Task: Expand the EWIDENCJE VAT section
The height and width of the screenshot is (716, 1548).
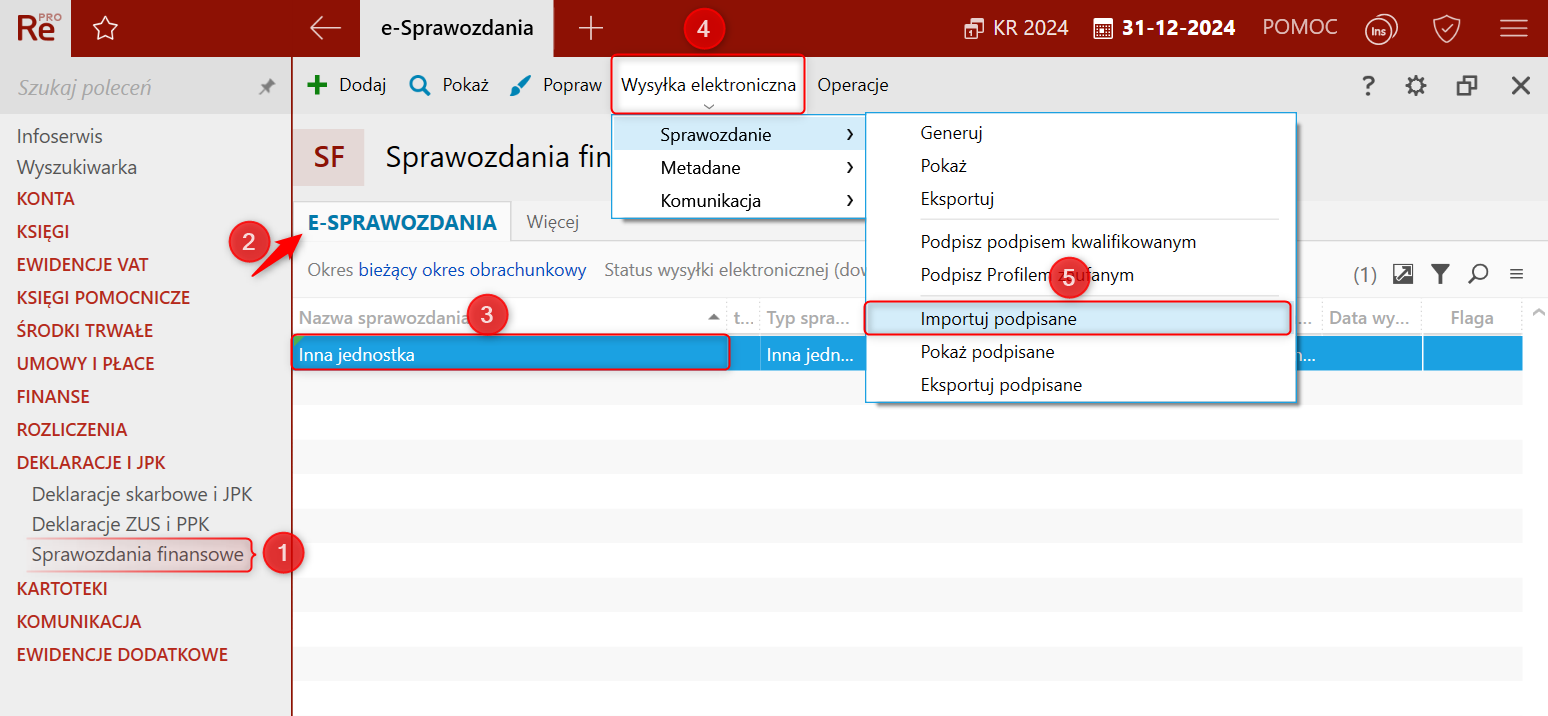Action: tap(82, 265)
